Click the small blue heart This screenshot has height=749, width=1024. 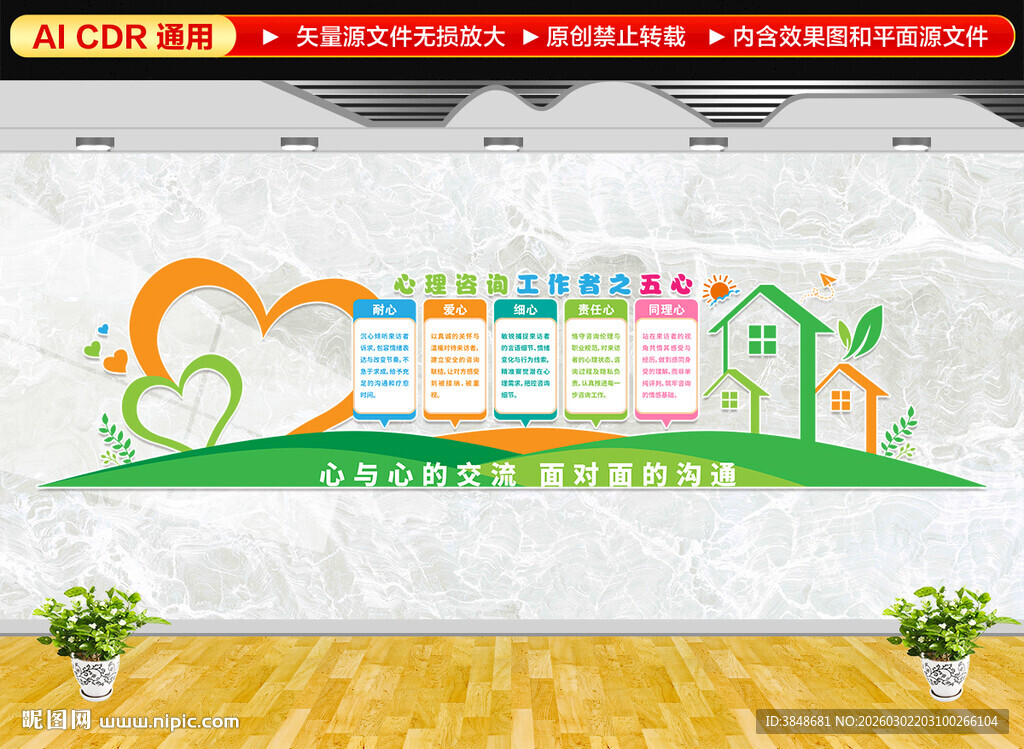[x=103, y=329]
